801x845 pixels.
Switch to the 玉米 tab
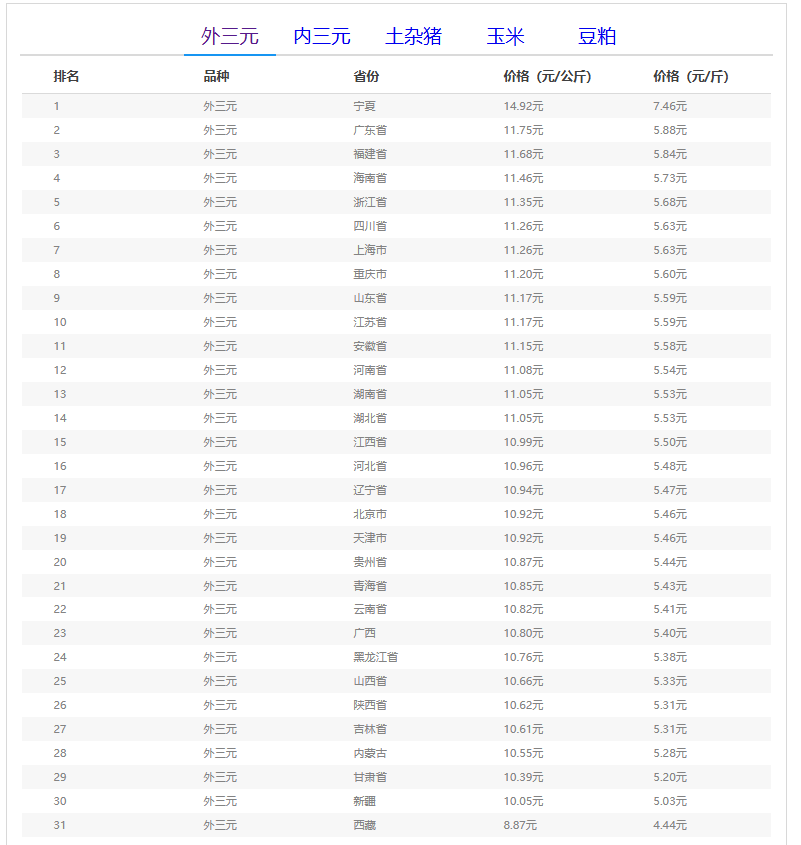tap(505, 37)
